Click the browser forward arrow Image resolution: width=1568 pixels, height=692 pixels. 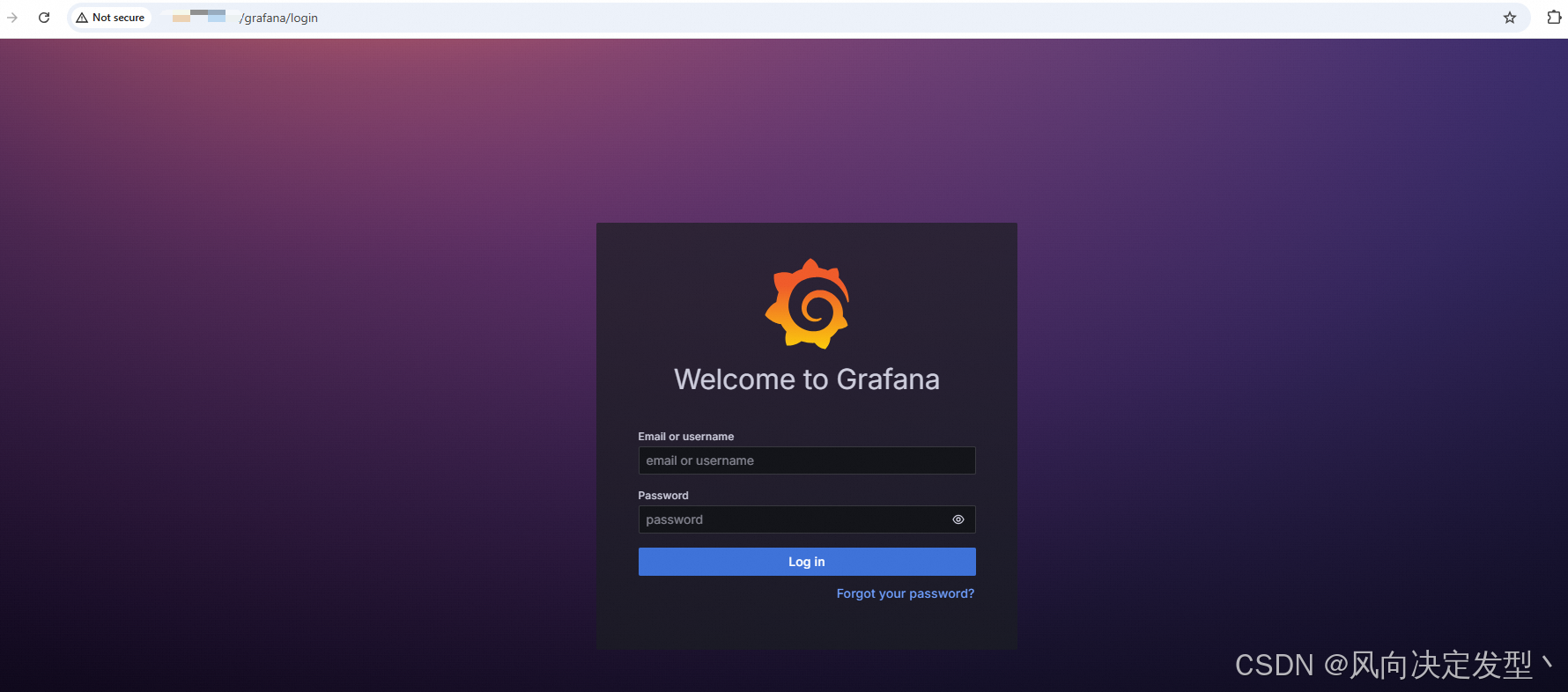[x=12, y=18]
